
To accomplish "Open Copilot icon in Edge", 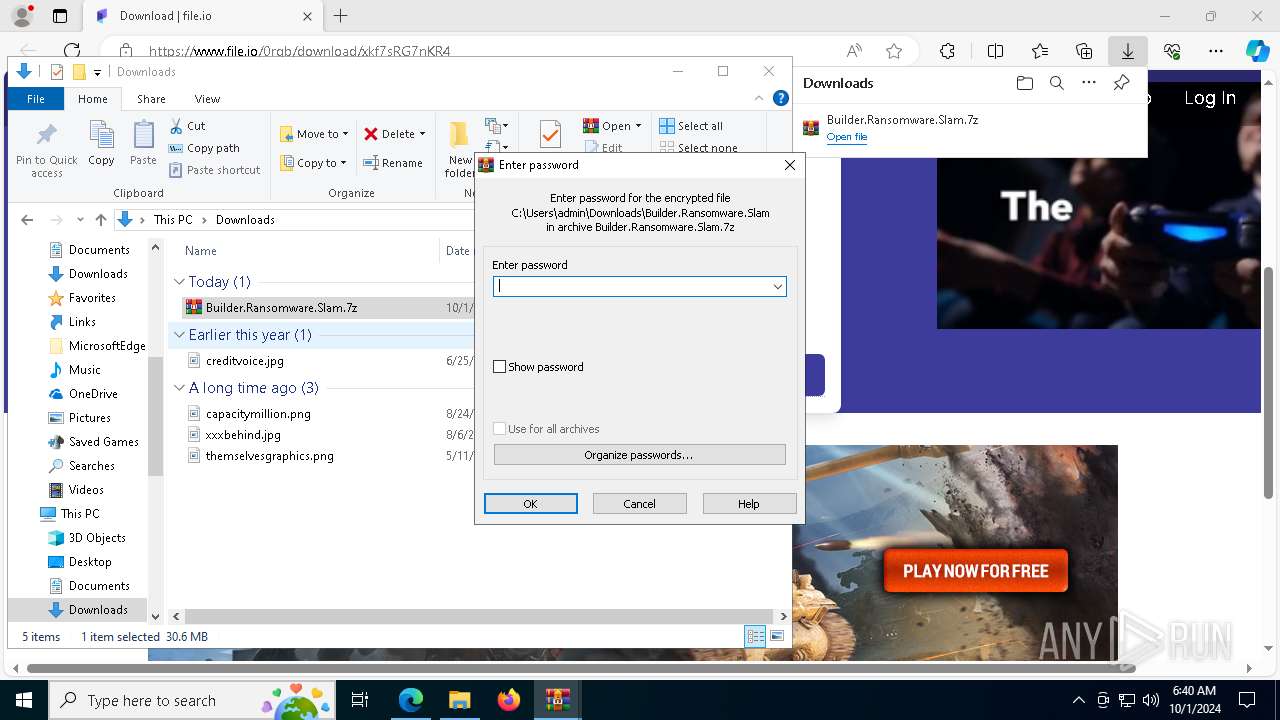I will click(1257, 51).
